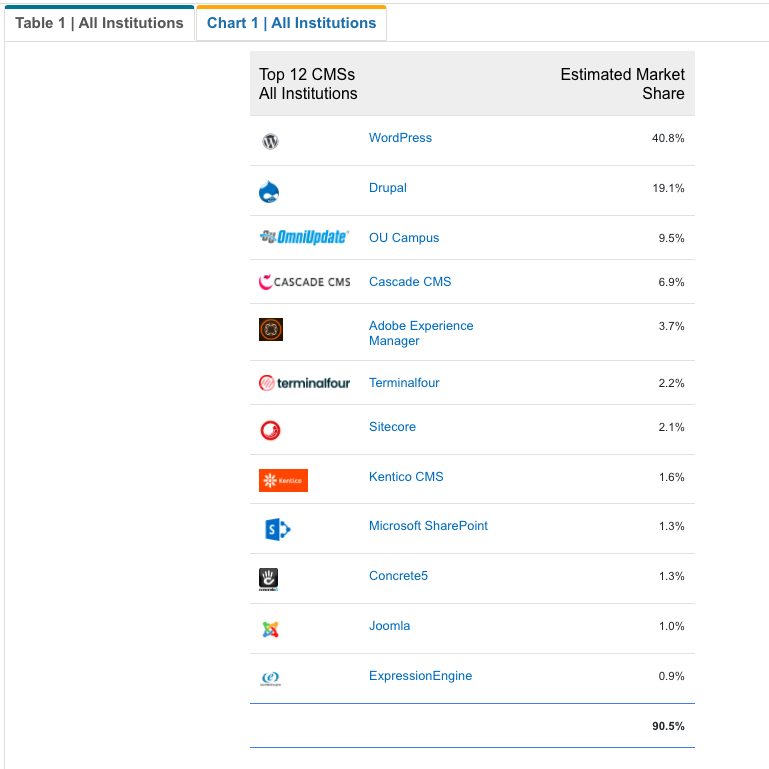Click the Concrete5 hand icon
Viewport: 769px width, 769px height.
point(268,579)
